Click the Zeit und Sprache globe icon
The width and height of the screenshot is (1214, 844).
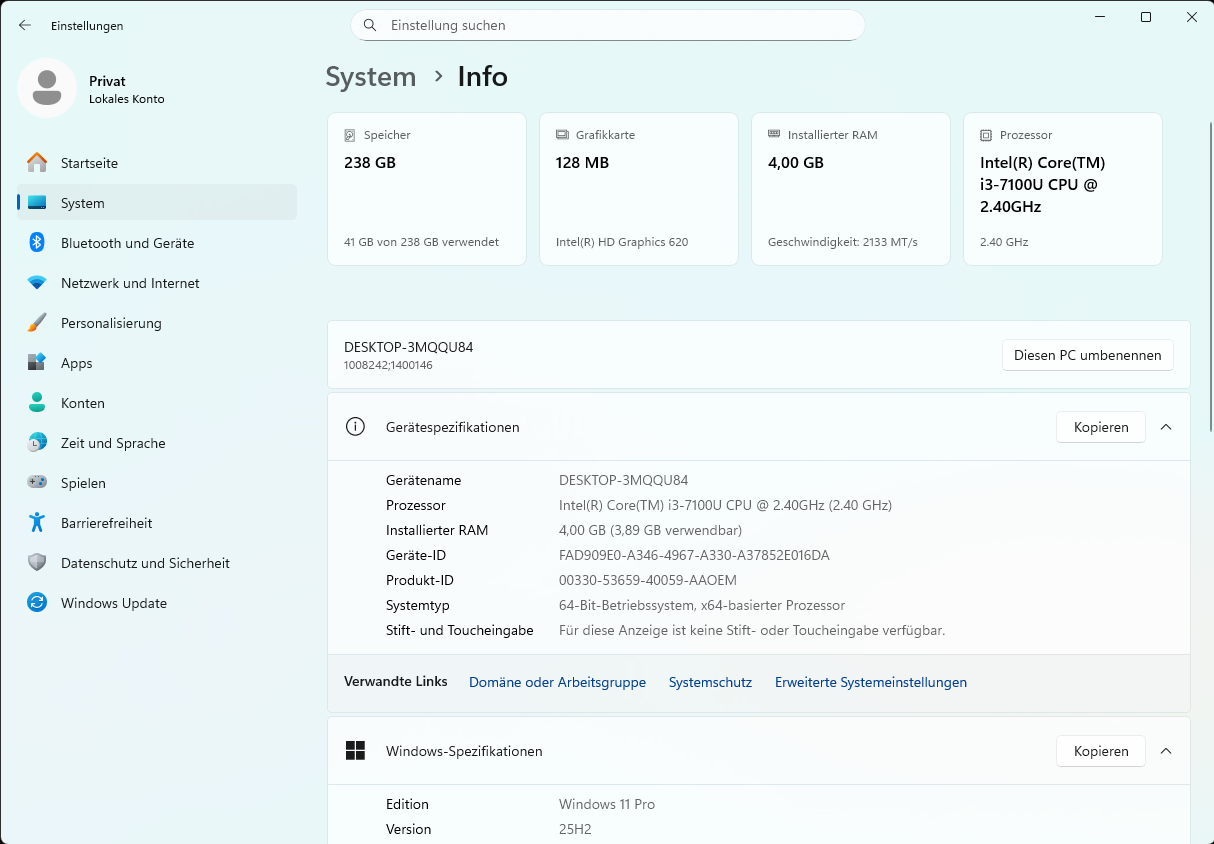pos(37,443)
